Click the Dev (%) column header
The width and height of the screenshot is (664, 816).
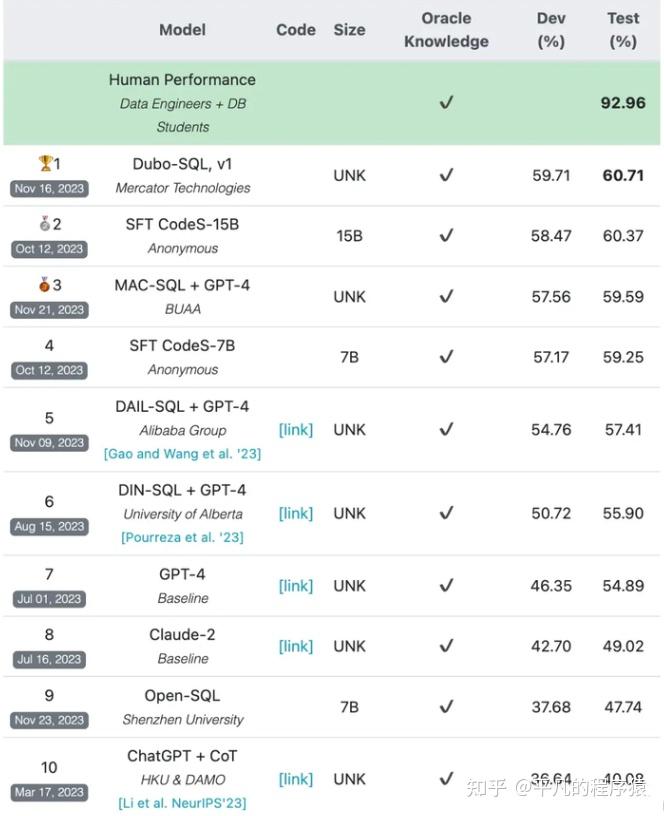[551, 30]
